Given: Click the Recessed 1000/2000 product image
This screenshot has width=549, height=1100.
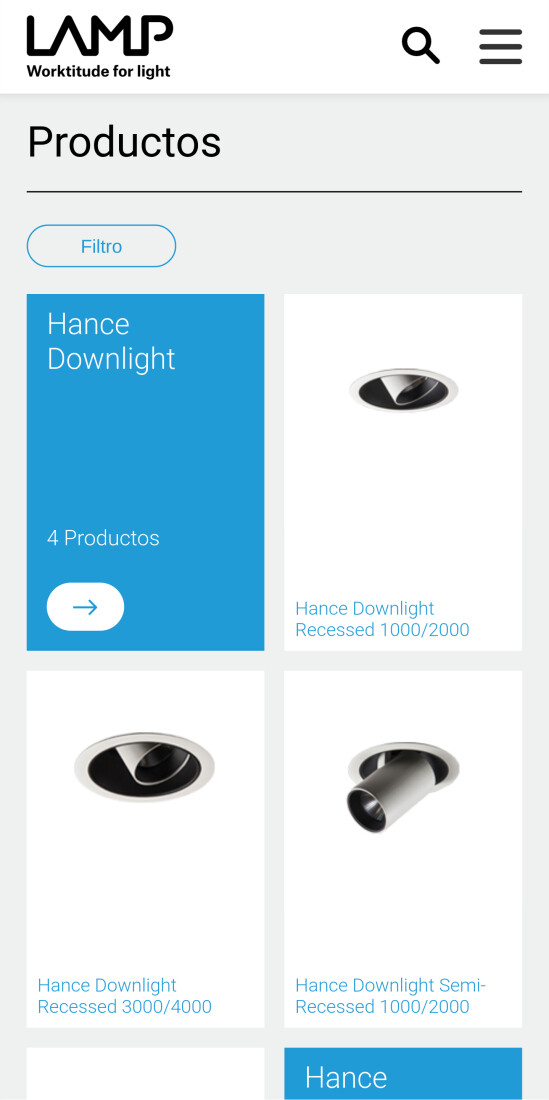Looking at the screenshot, I should [403, 390].
